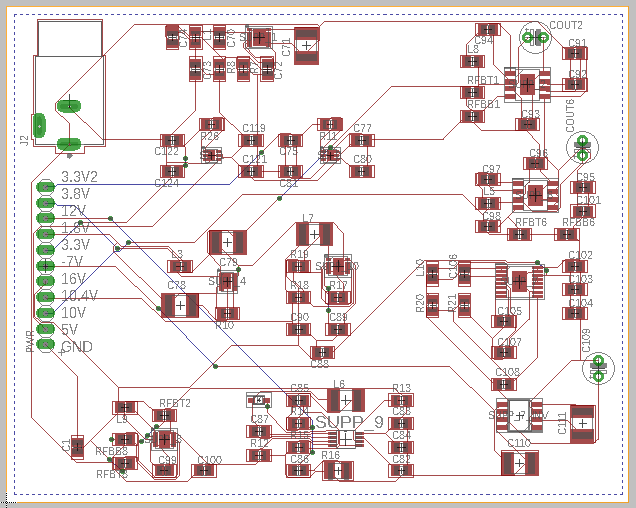Click capacitor C100 footprint
This screenshot has height=508, width=636.
tap(209, 471)
